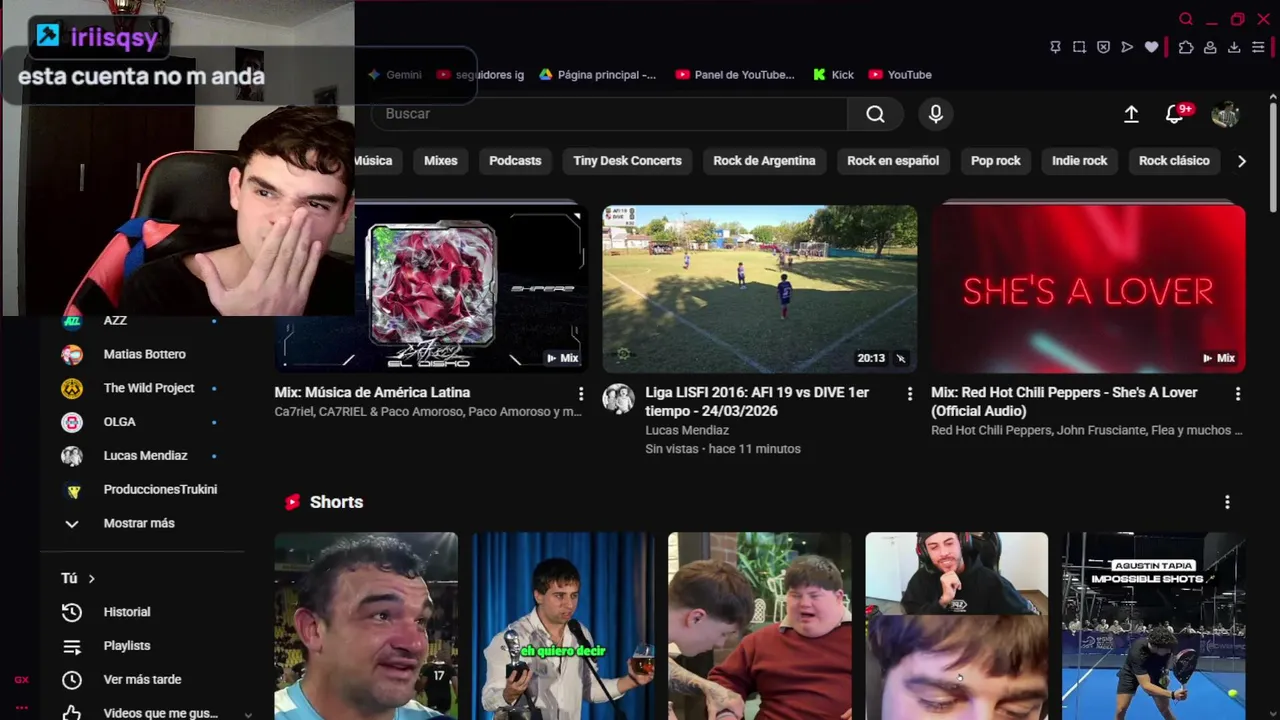Viewport: 1280px width, 720px height.
Task: Activate voice search microphone
Action: point(936,114)
